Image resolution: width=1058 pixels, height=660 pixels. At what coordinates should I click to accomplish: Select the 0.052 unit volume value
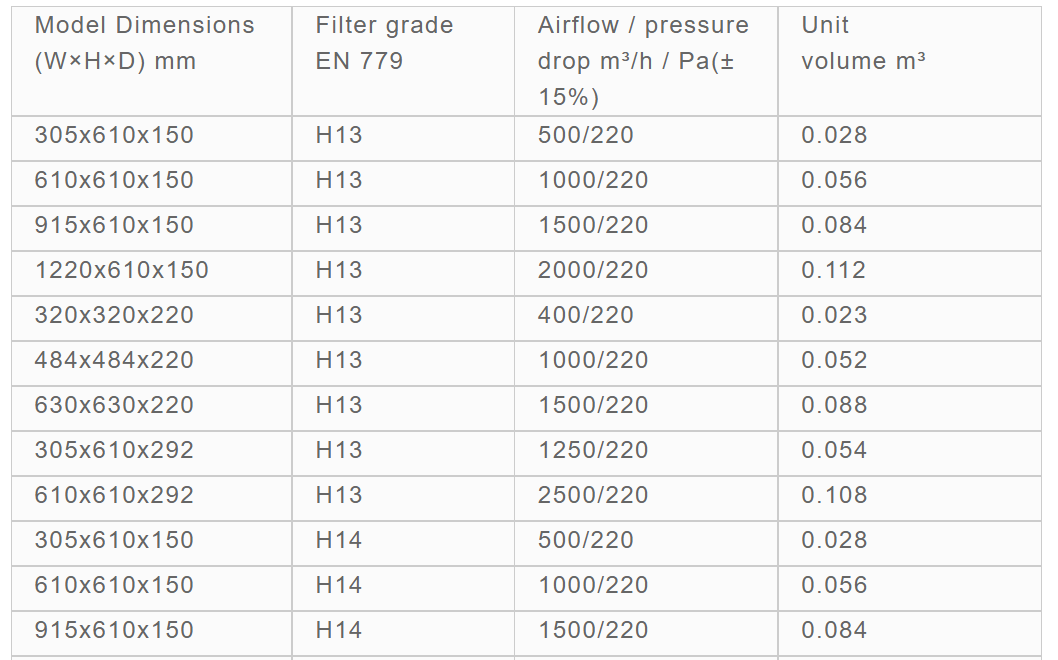click(x=834, y=360)
